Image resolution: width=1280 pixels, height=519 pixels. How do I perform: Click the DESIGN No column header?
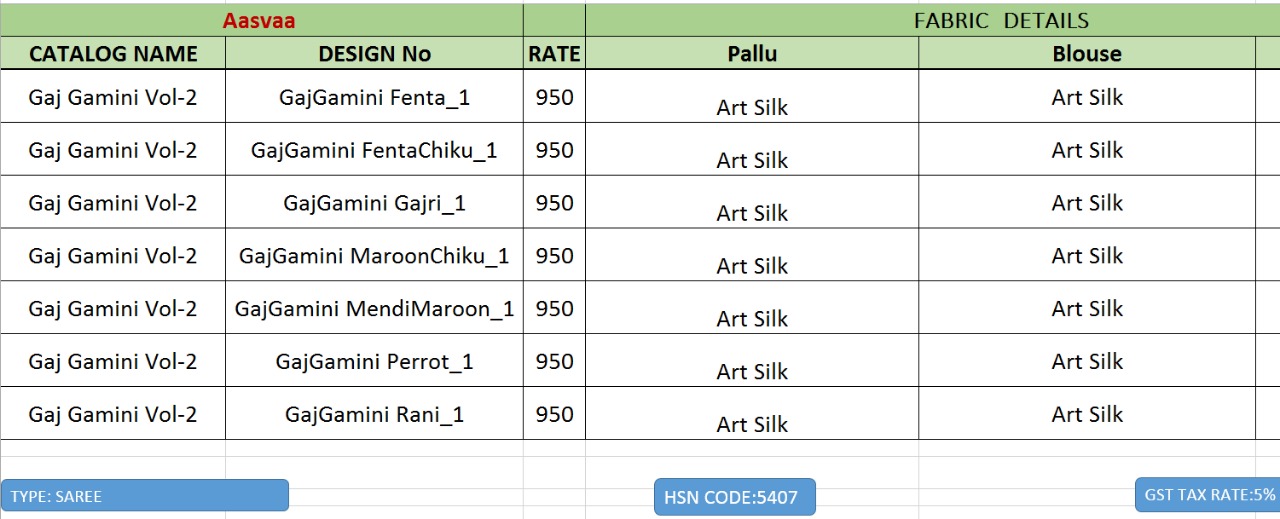point(374,54)
